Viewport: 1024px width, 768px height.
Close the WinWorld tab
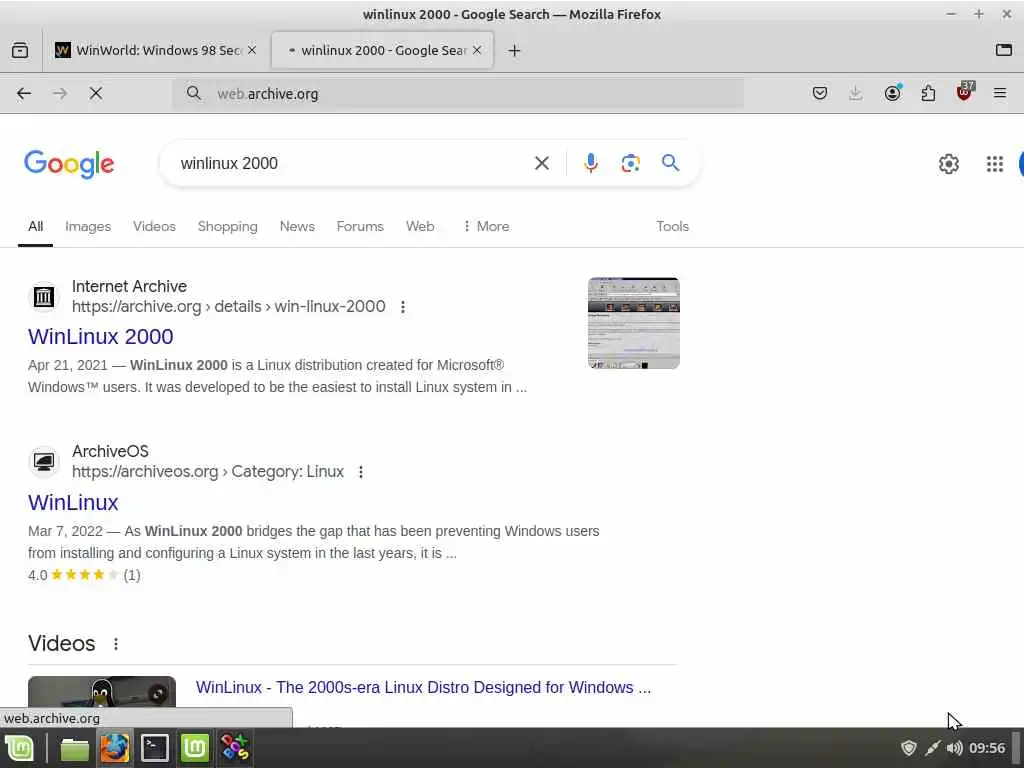click(252, 50)
